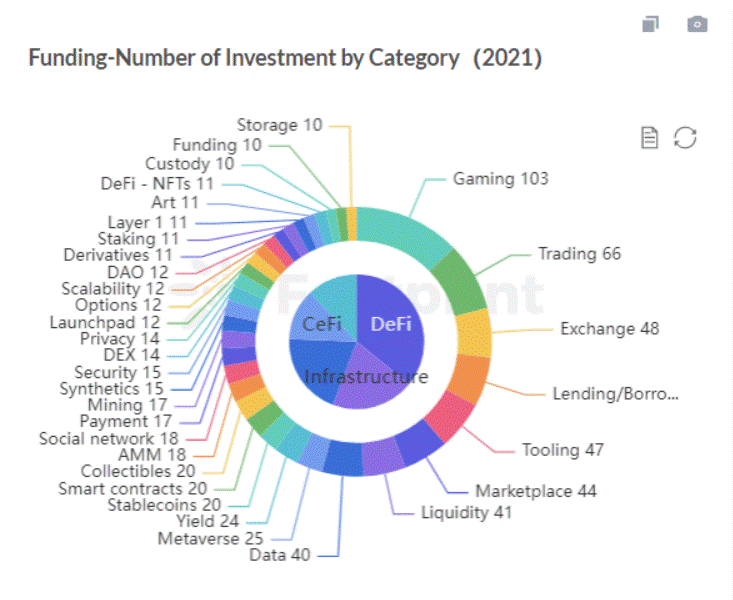The width and height of the screenshot is (733, 600).
Task: Click the copy/duplicate chart icon
Action: pyautogui.click(x=651, y=24)
